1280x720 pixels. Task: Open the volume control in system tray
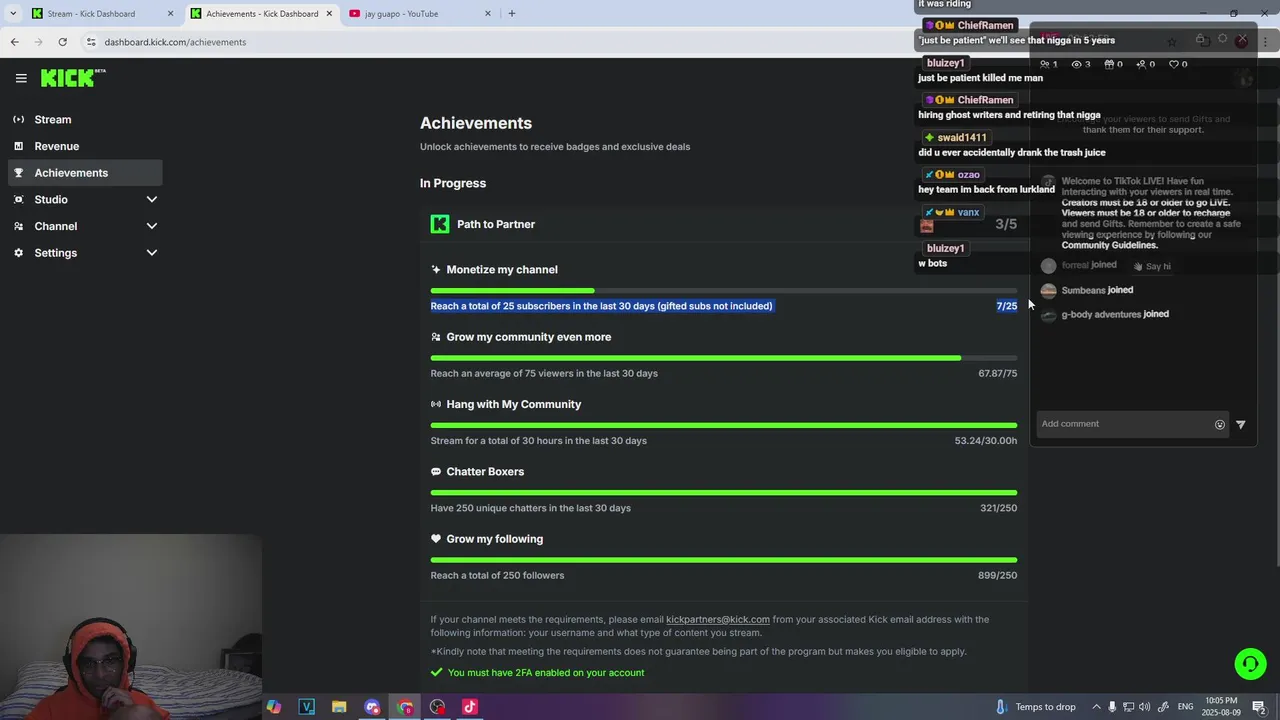click(x=1144, y=707)
